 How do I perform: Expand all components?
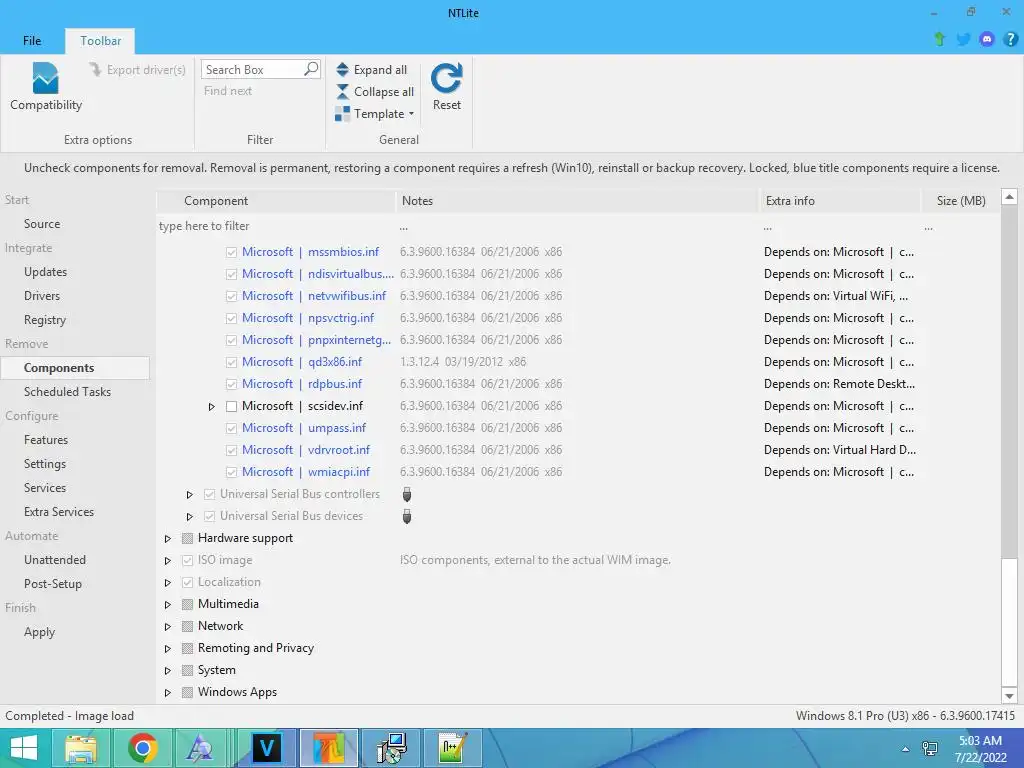click(x=372, y=70)
